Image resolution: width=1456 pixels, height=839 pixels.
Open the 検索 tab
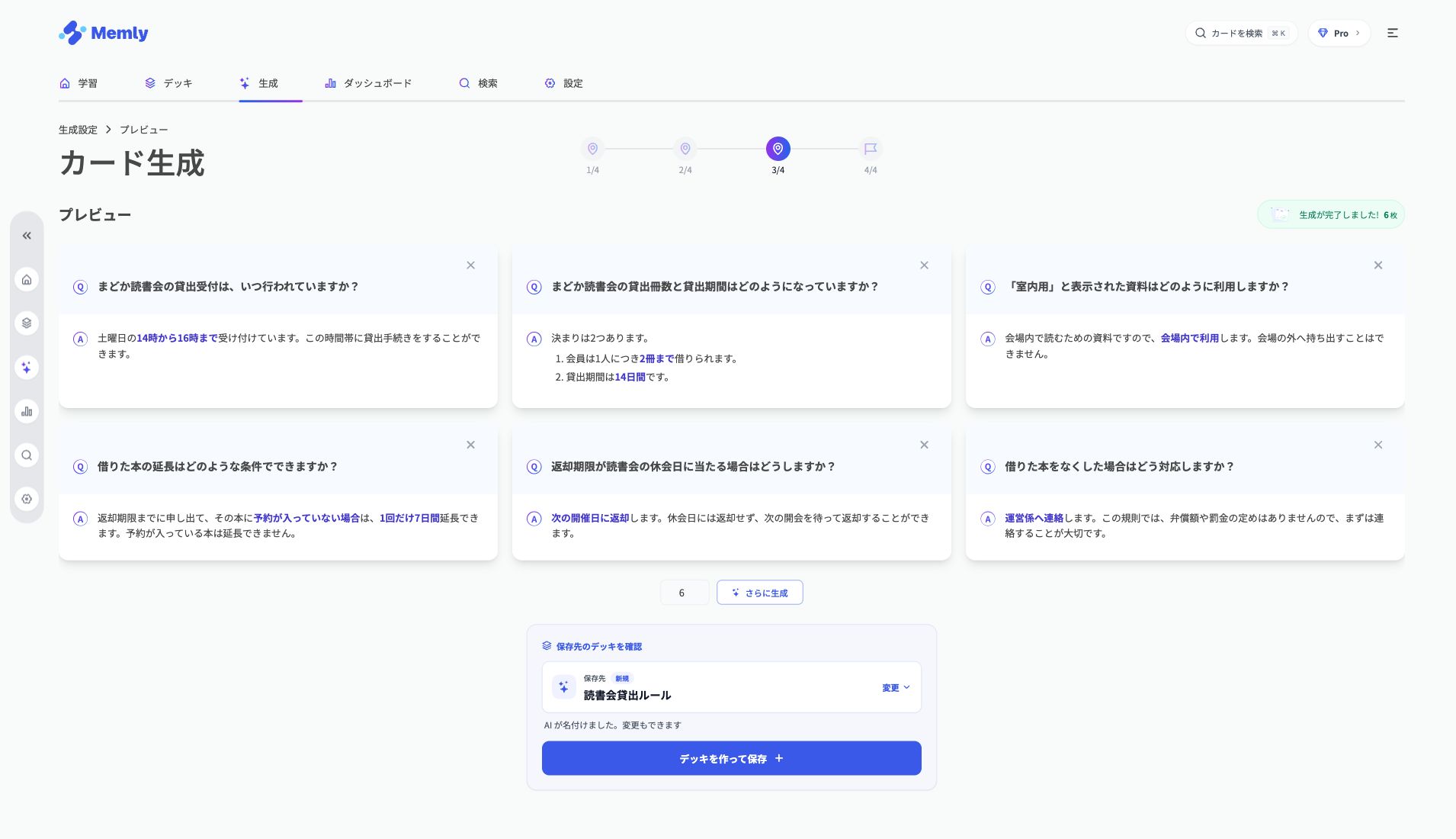[478, 83]
